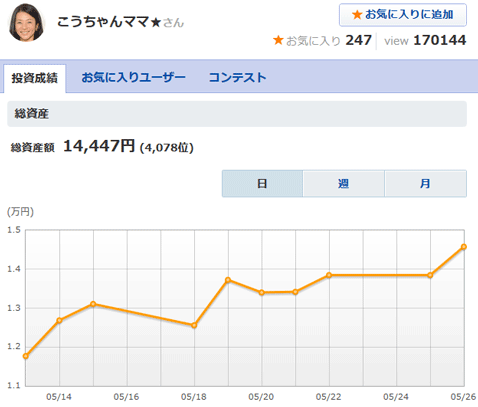The height and width of the screenshot is (407, 478).
Task: Switch to the お気に入りユーザー tab
Action: [133, 77]
